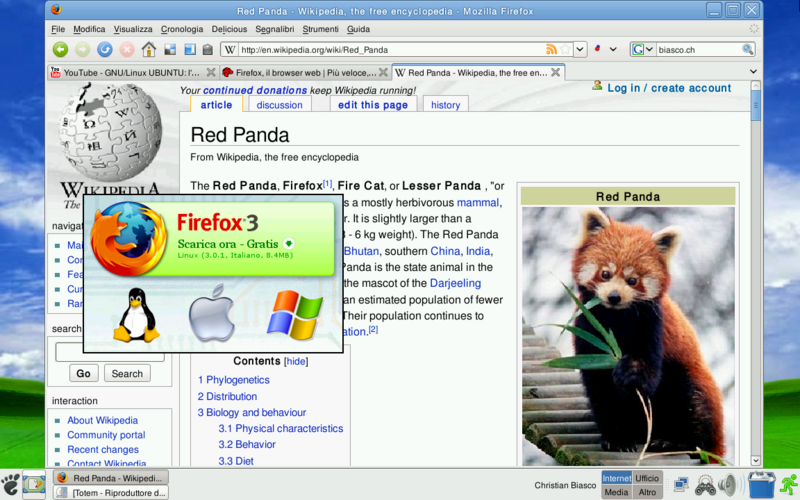The image size is (800, 500).
Task: Open the Modifica menu
Action: 89,29
